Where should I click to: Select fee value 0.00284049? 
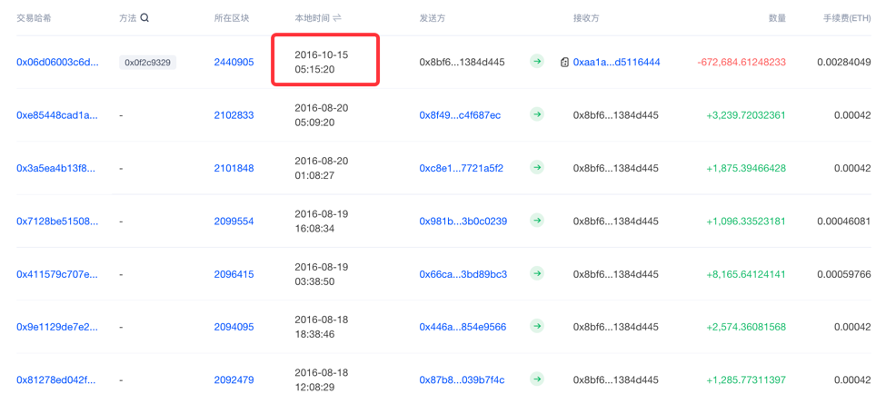pyautogui.click(x=844, y=62)
